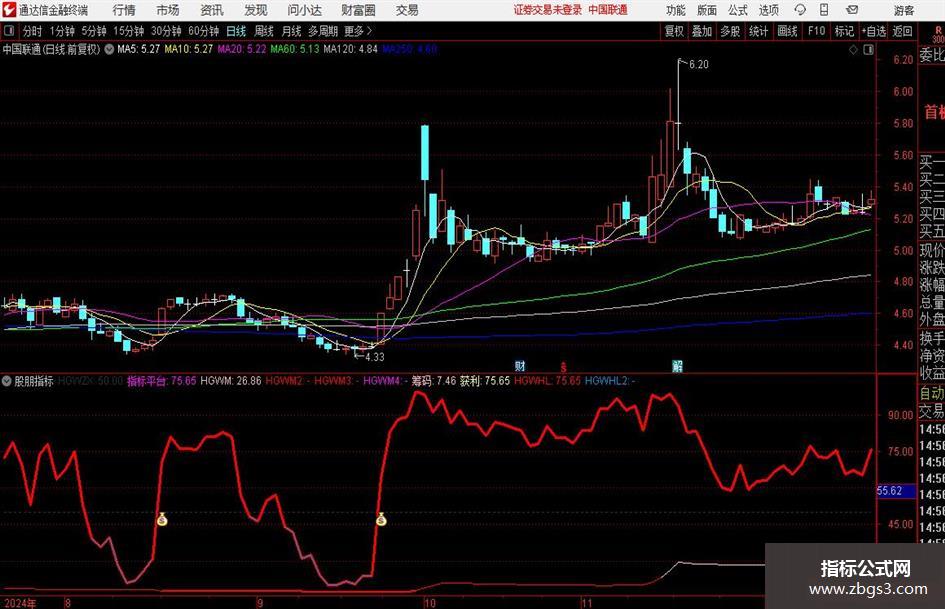Click the second money bag signal icon
This screenshot has height=609, width=945.
pyautogui.click(x=381, y=519)
